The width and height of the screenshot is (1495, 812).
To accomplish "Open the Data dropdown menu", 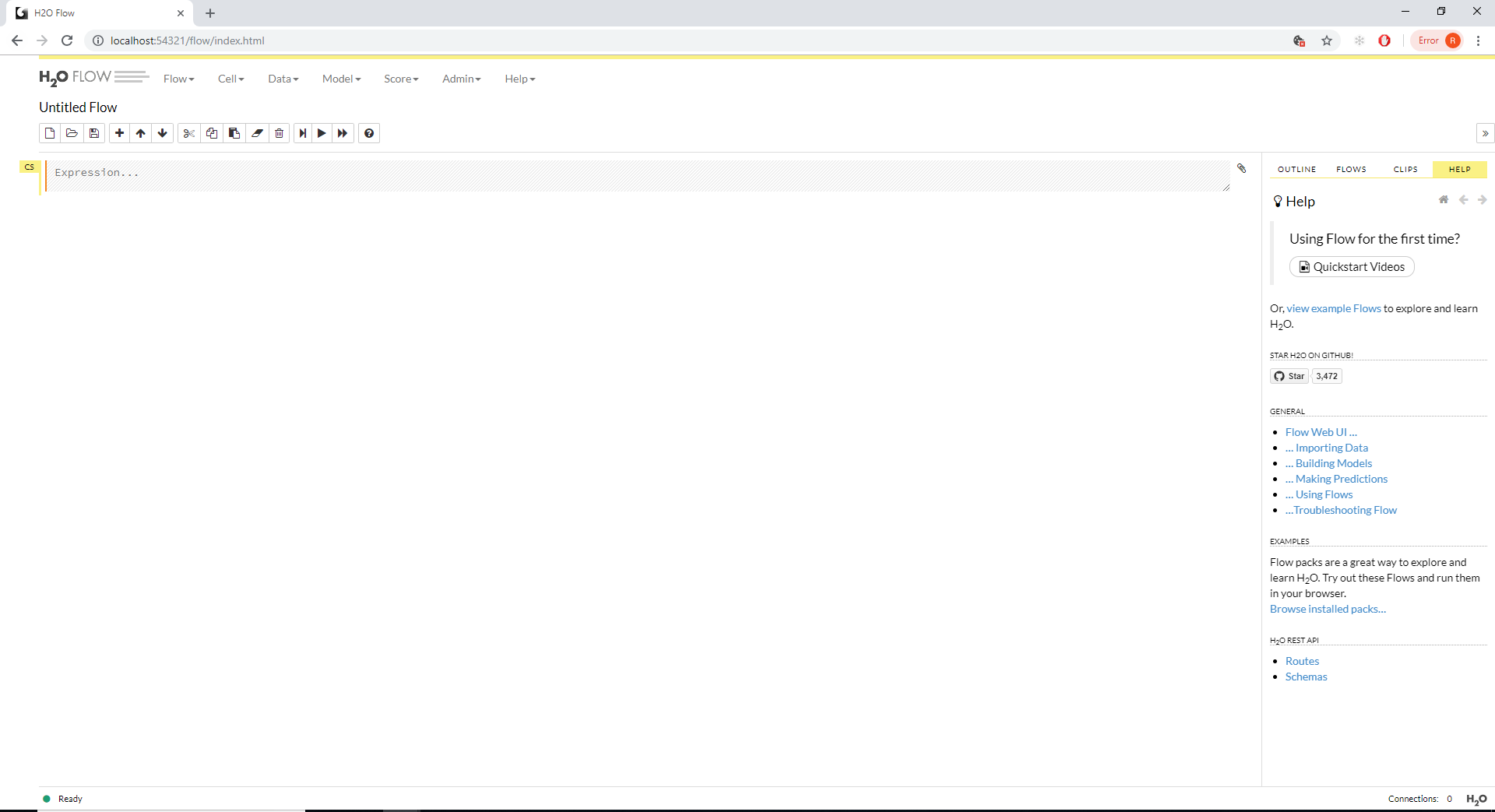I will [x=283, y=79].
